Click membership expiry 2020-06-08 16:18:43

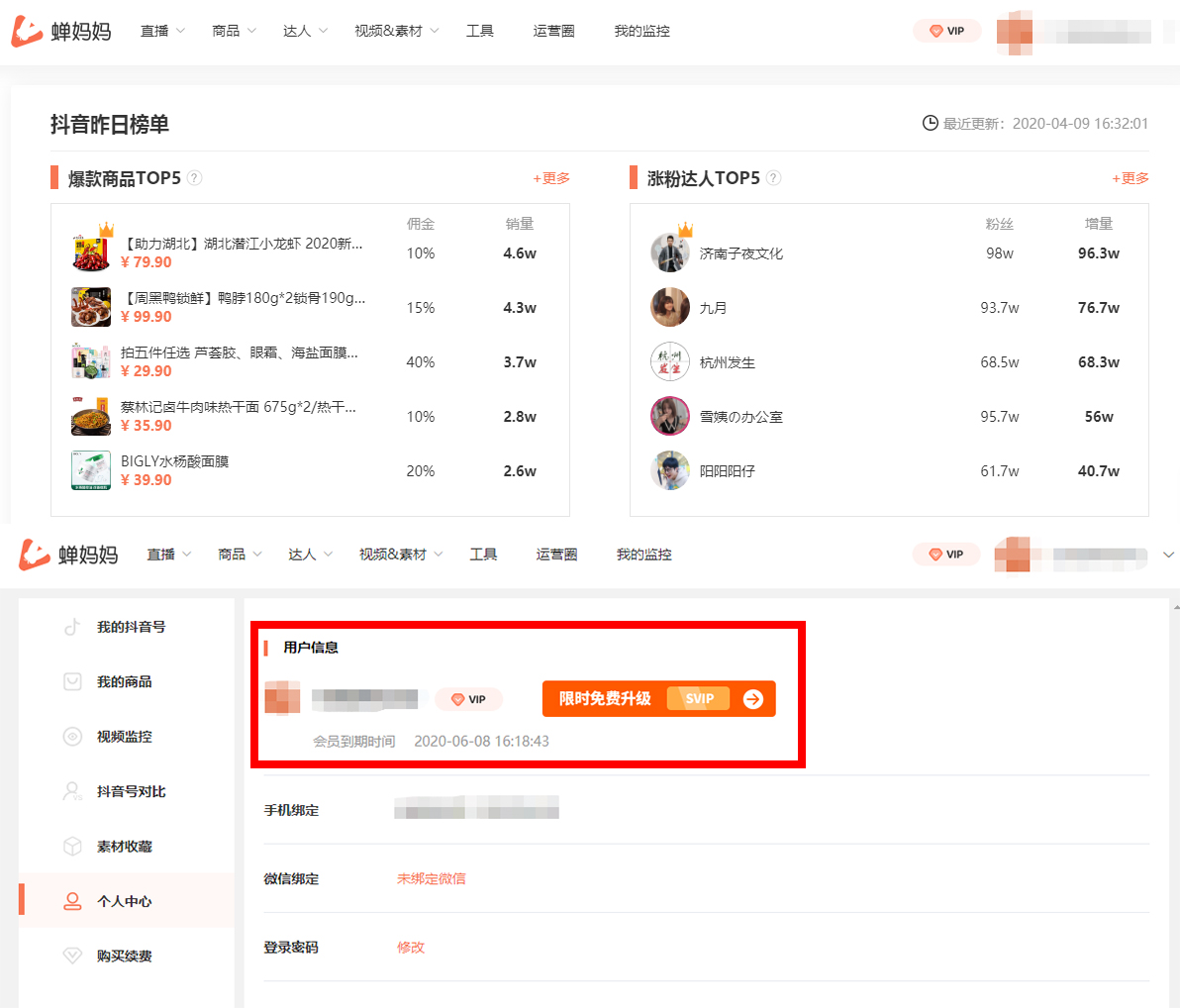pos(482,742)
